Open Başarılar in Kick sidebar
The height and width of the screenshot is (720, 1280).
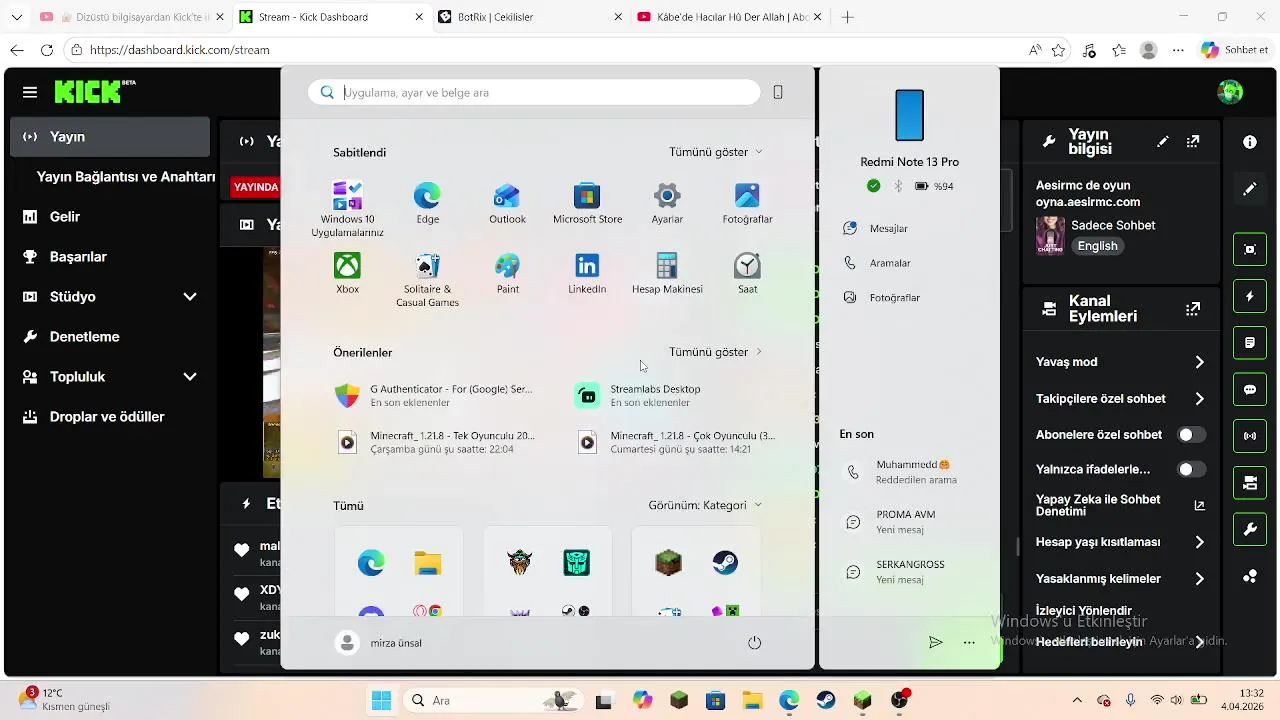pos(110,257)
